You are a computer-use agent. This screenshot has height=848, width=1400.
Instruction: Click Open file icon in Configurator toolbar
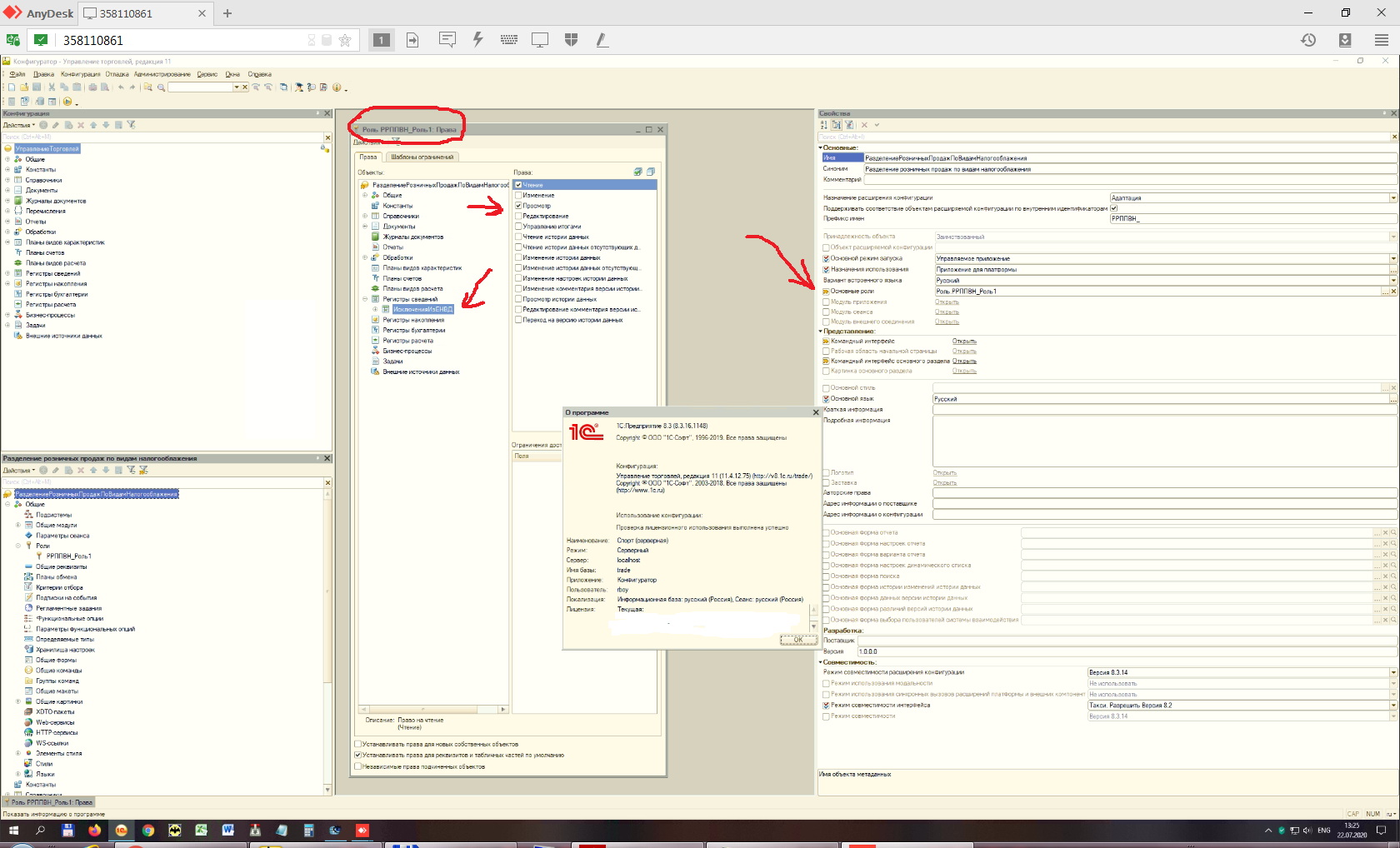(24, 87)
